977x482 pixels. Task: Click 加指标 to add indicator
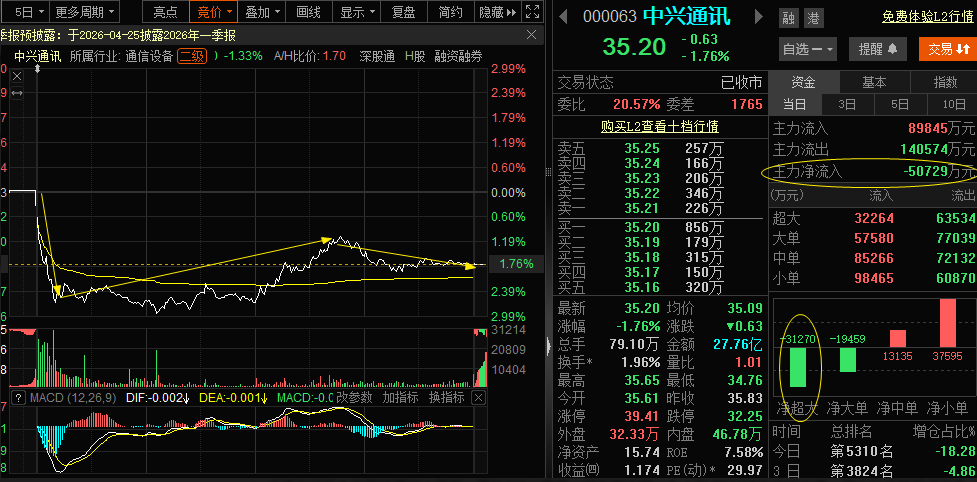(401, 397)
